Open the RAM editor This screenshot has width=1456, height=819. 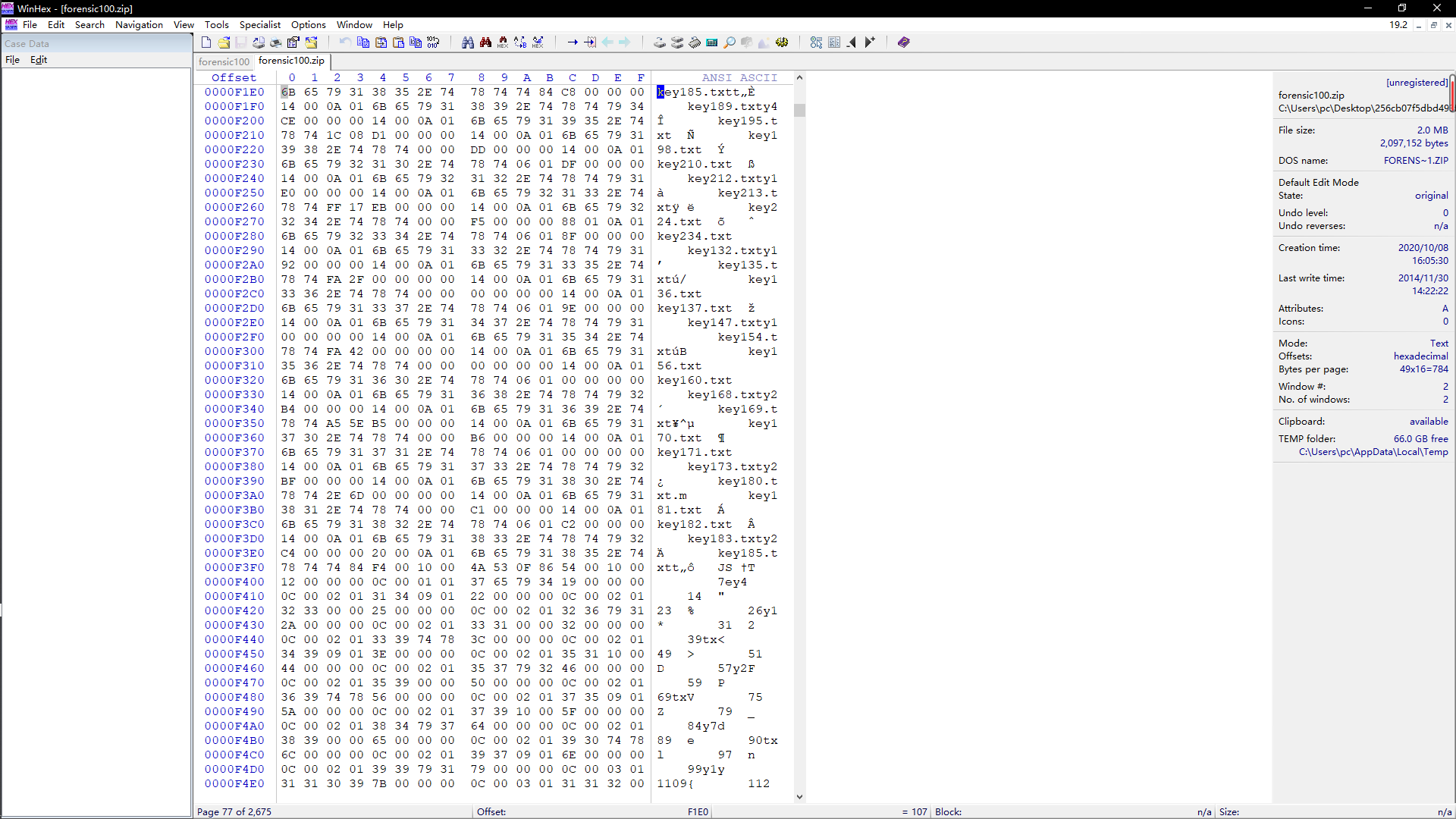(695, 42)
